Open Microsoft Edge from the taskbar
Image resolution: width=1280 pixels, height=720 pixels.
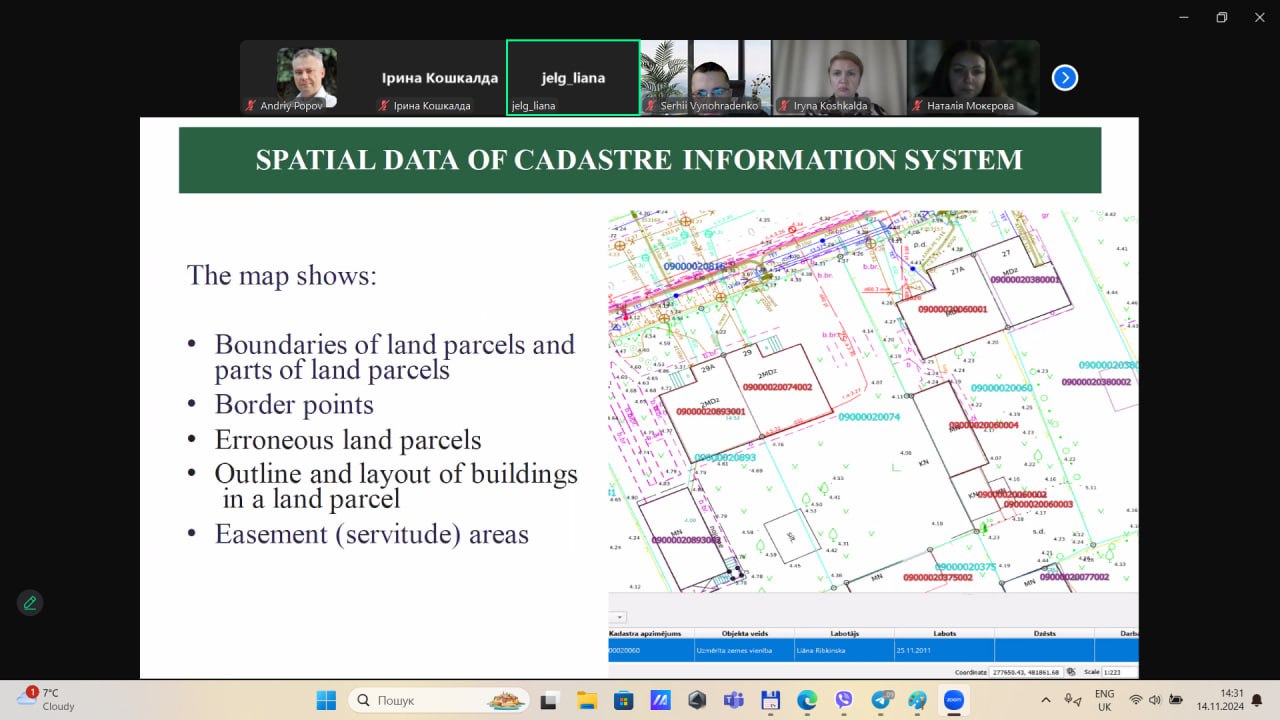point(807,700)
